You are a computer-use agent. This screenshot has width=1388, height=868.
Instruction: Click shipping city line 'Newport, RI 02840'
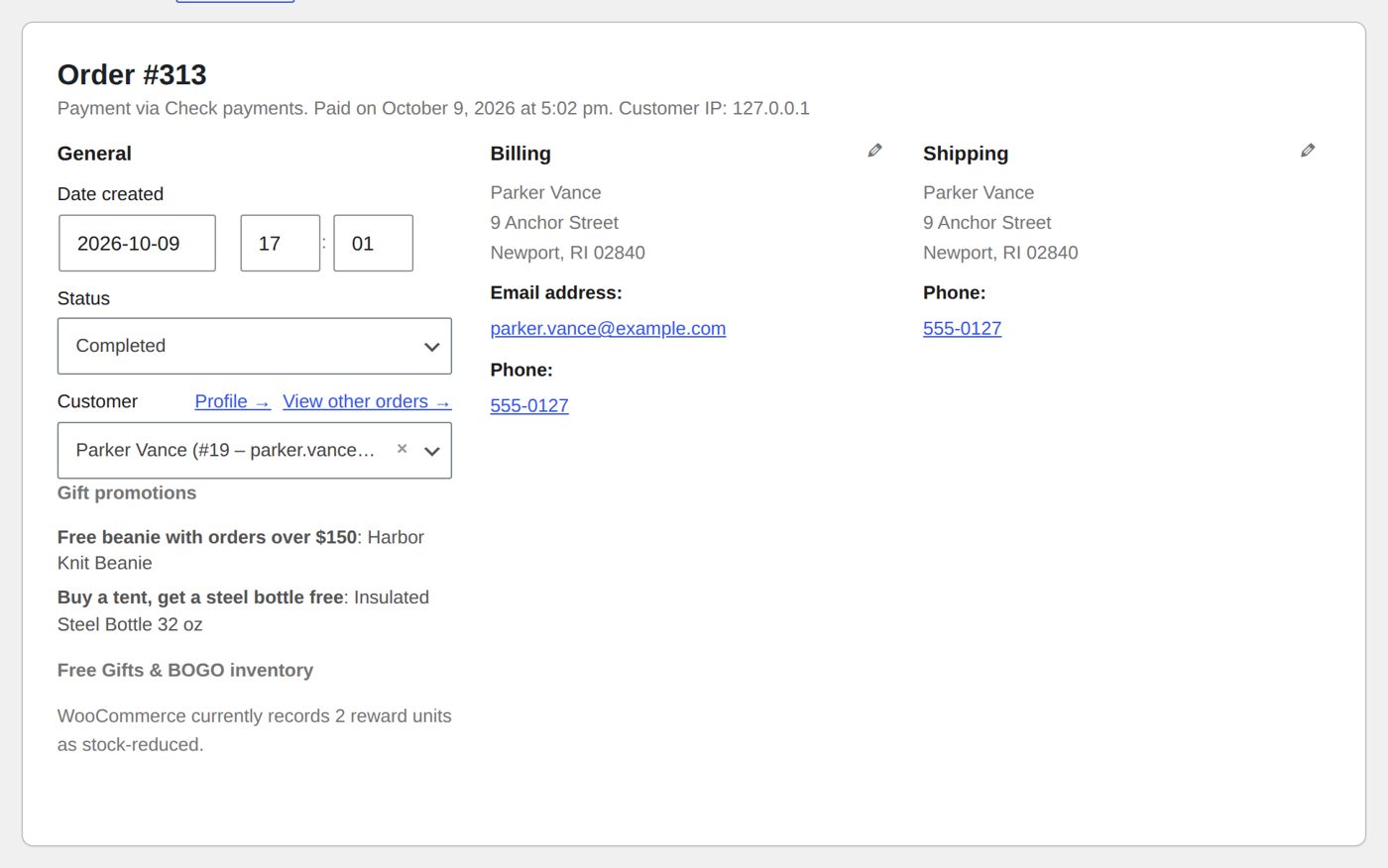(x=1000, y=253)
